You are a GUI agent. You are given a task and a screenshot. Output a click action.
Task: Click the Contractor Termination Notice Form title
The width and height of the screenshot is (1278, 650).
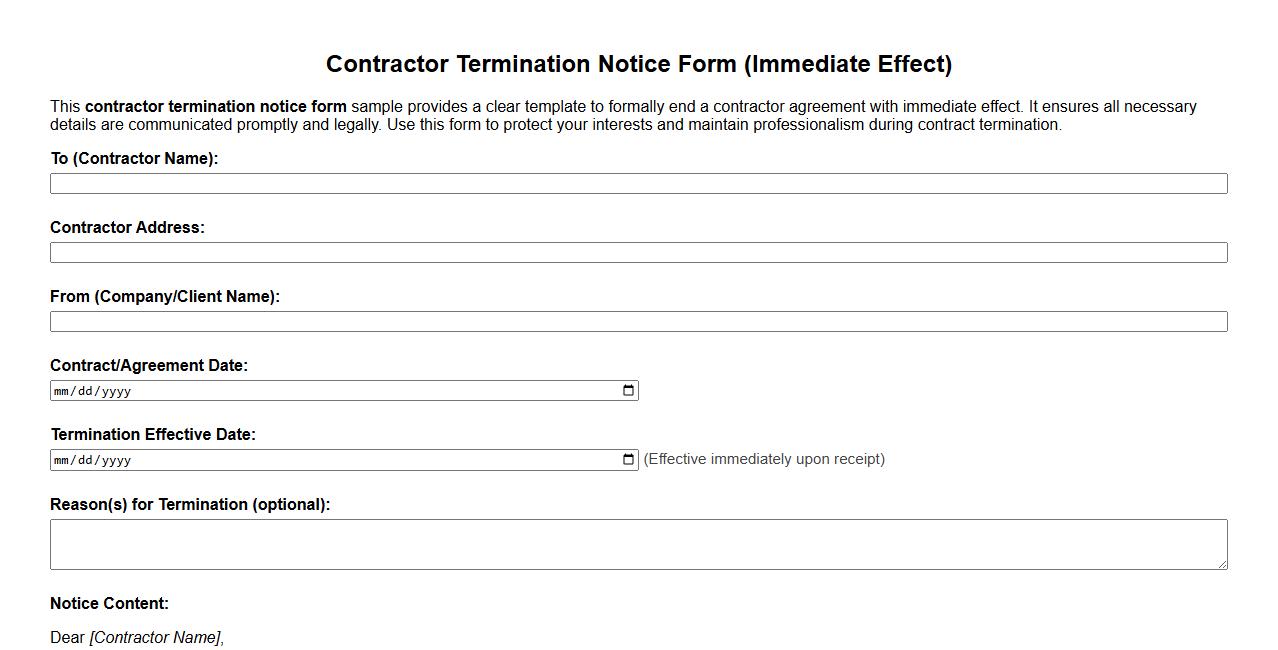pyautogui.click(x=639, y=63)
